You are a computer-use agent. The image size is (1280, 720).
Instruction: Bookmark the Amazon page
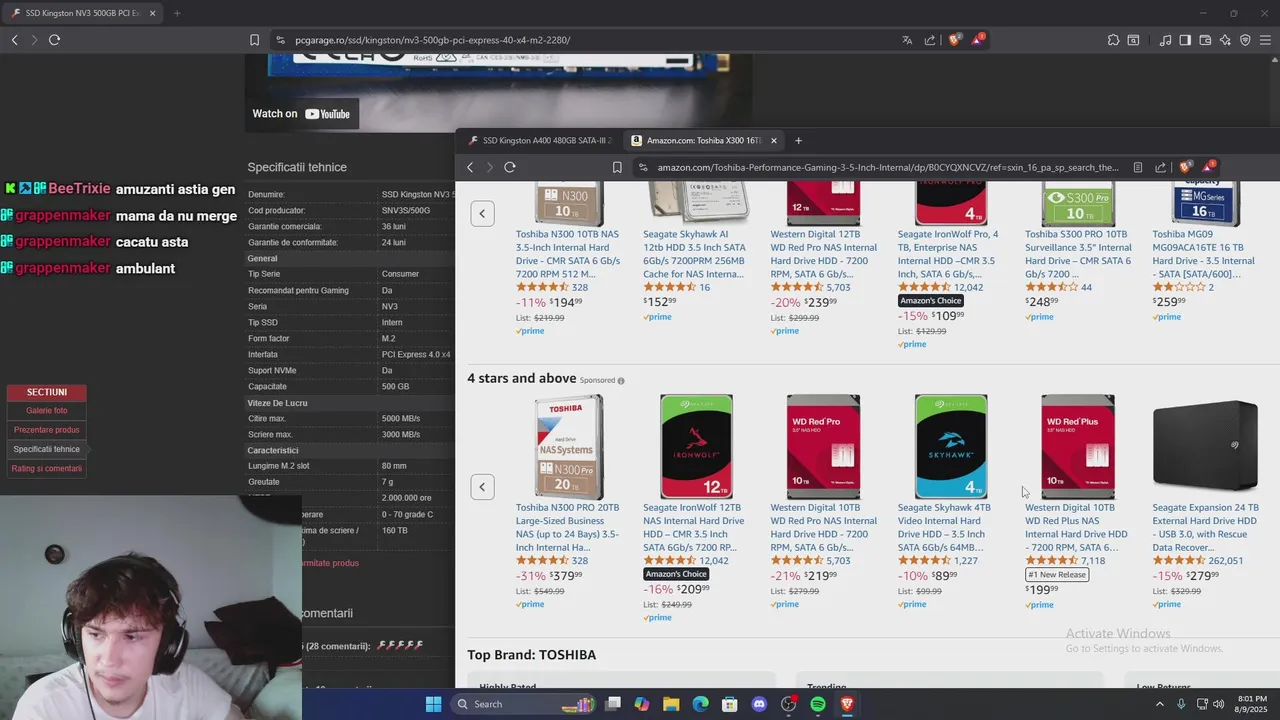pyautogui.click(x=617, y=167)
